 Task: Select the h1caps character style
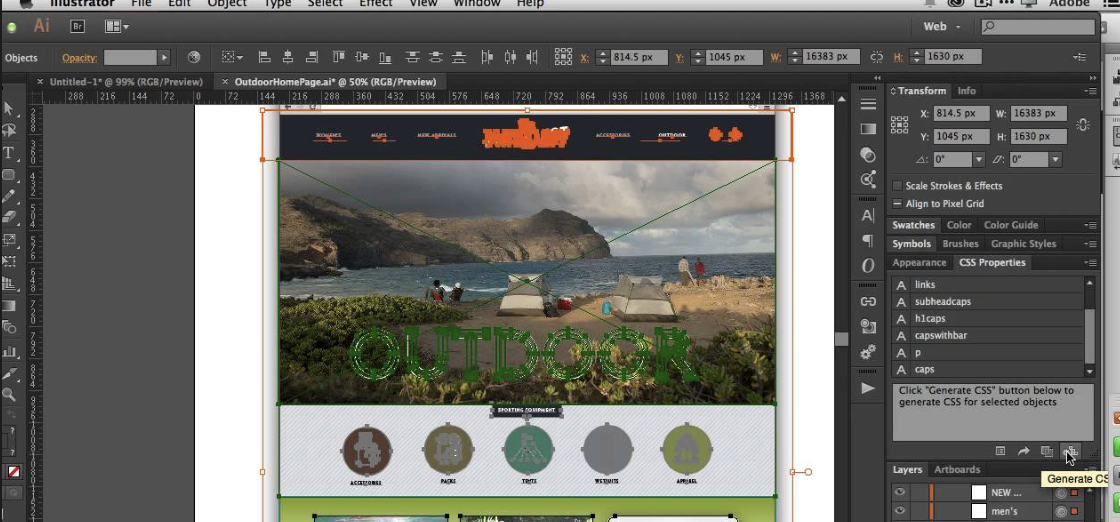tap(988, 318)
